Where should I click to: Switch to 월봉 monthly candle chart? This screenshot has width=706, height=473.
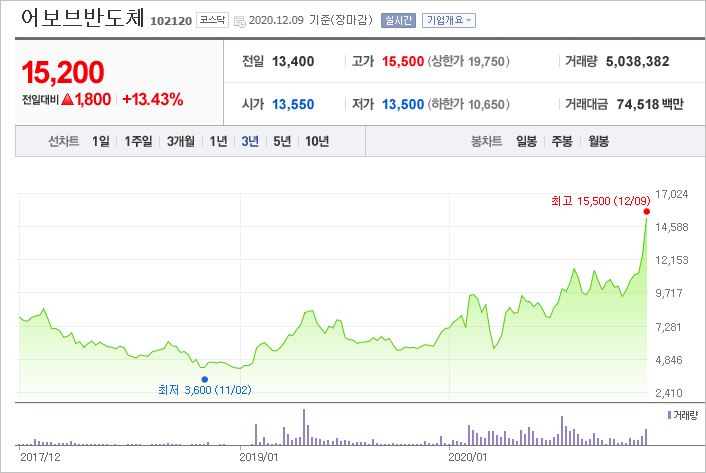(598, 141)
